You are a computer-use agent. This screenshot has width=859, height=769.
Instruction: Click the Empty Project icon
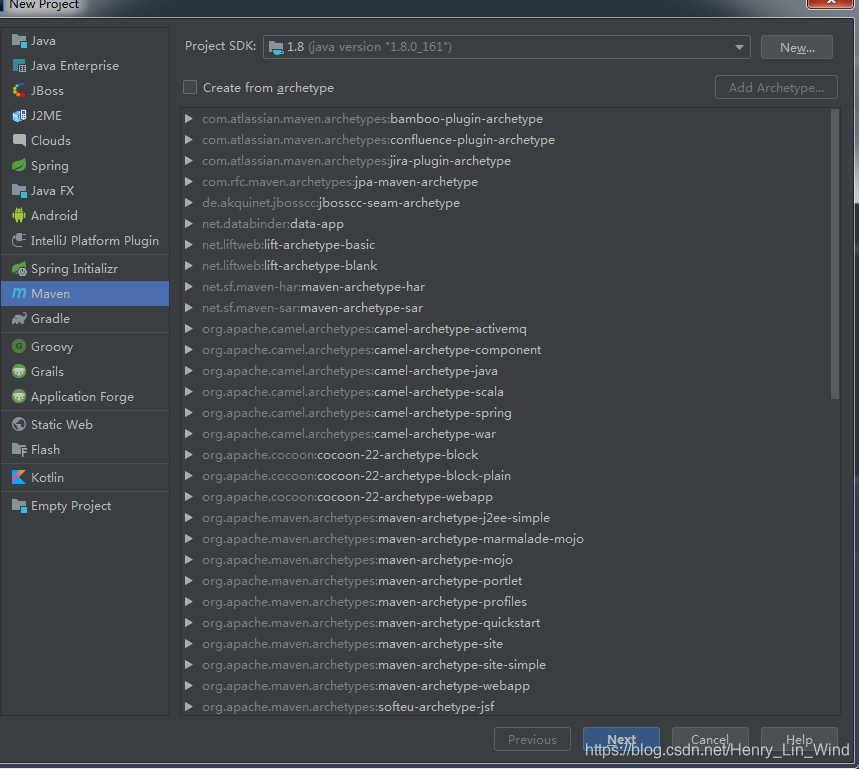[x=19, y=506]
